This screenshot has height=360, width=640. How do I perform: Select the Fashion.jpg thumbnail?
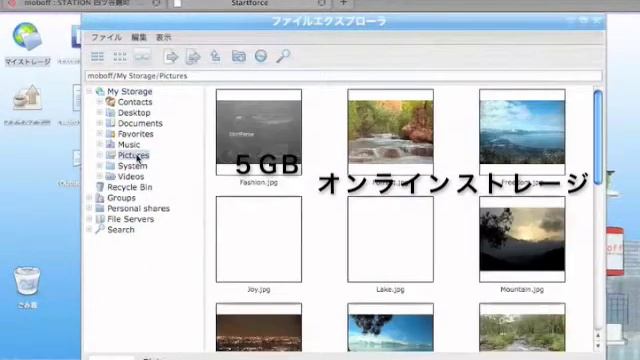pos(259,132)
